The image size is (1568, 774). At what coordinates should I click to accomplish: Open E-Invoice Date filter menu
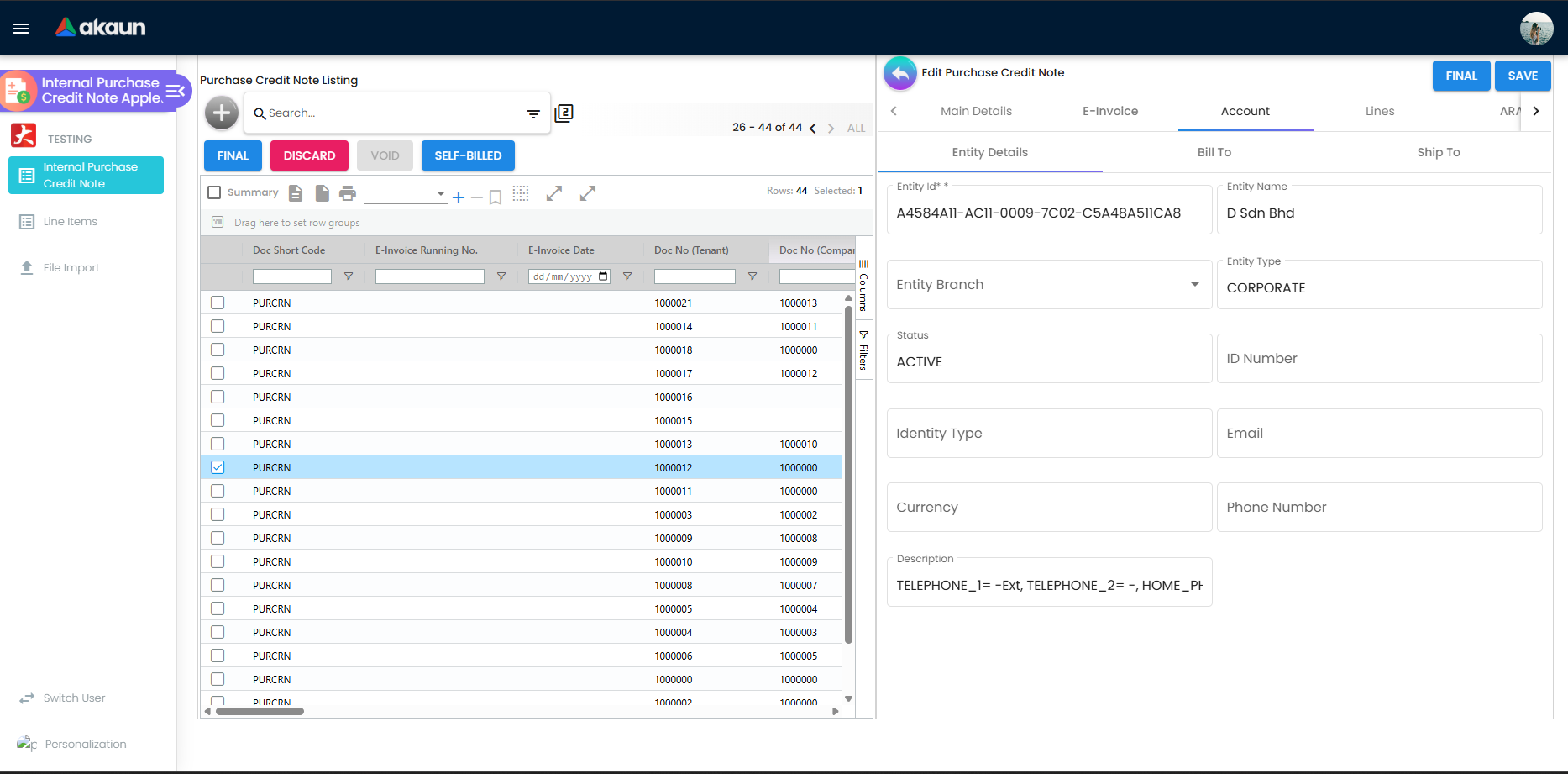[x=627, y=276]
